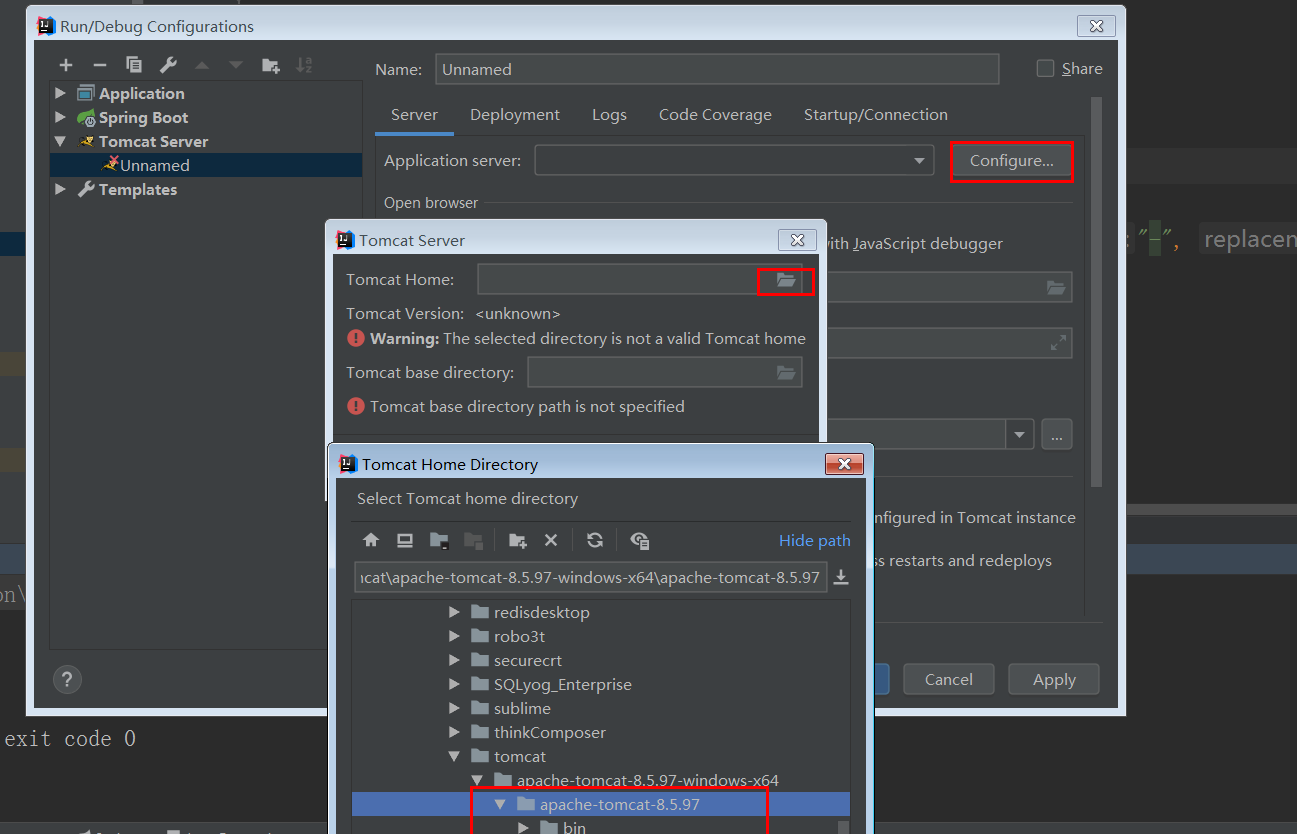
Task: Switch to the Deployment tab
Action: click(x=515, y=115)
